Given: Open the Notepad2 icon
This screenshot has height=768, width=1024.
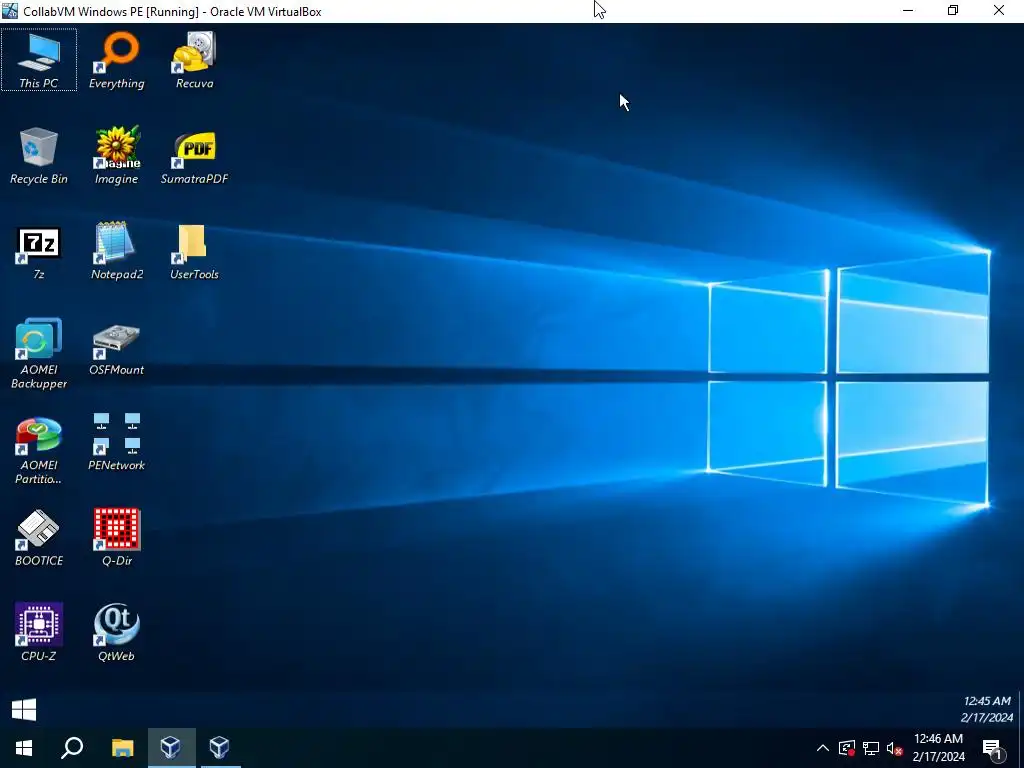Looking at the screenshot, I should [x=116, y=251].
